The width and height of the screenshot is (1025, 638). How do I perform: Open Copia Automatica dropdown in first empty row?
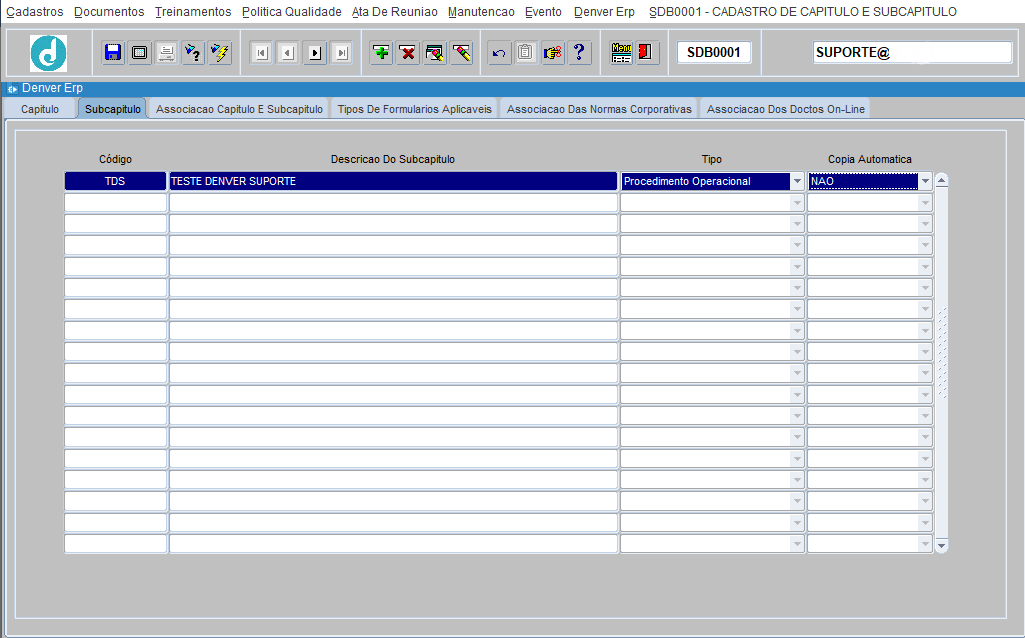tap(925, 203)
